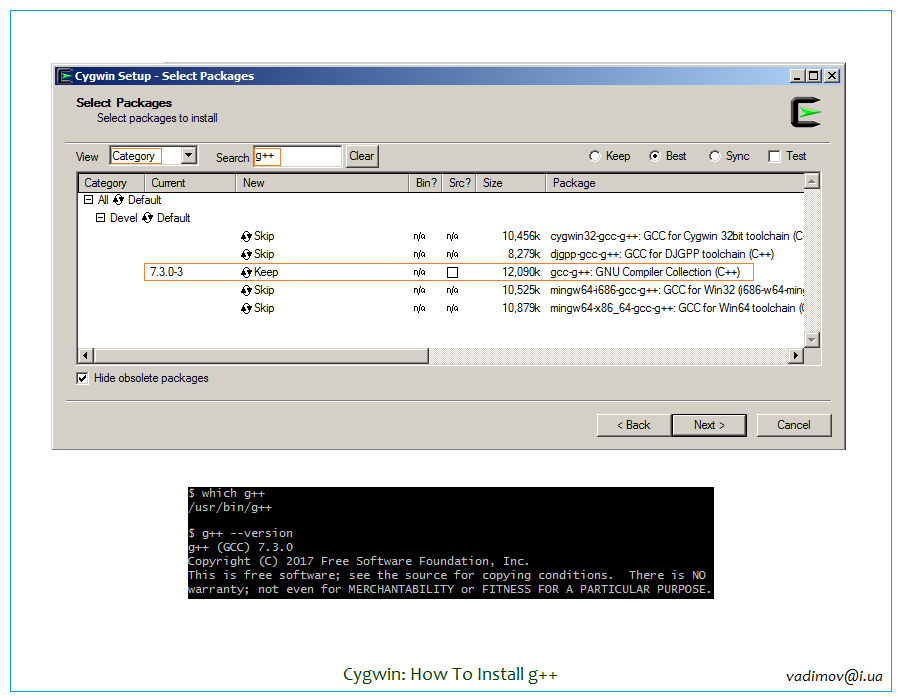Click the Size column header

coord(511,183)
